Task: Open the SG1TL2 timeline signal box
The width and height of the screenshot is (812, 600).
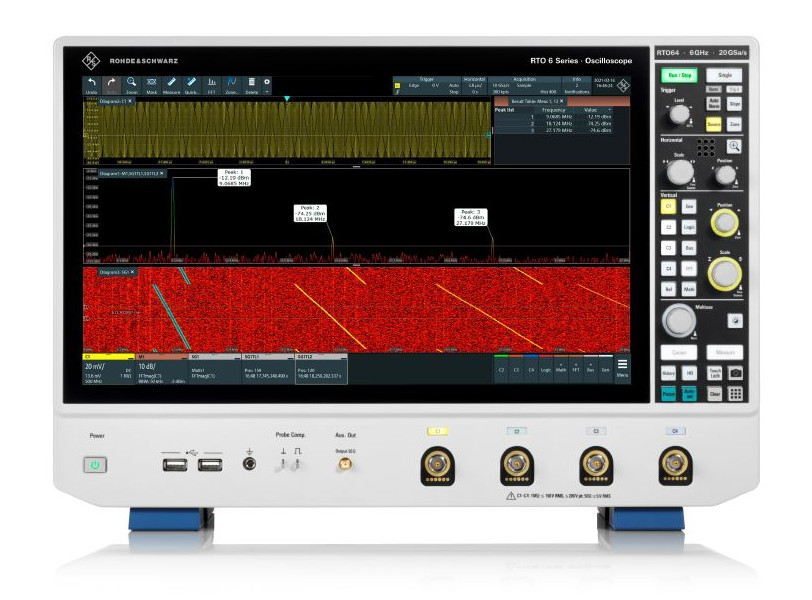Action: (x=321, y=369)
